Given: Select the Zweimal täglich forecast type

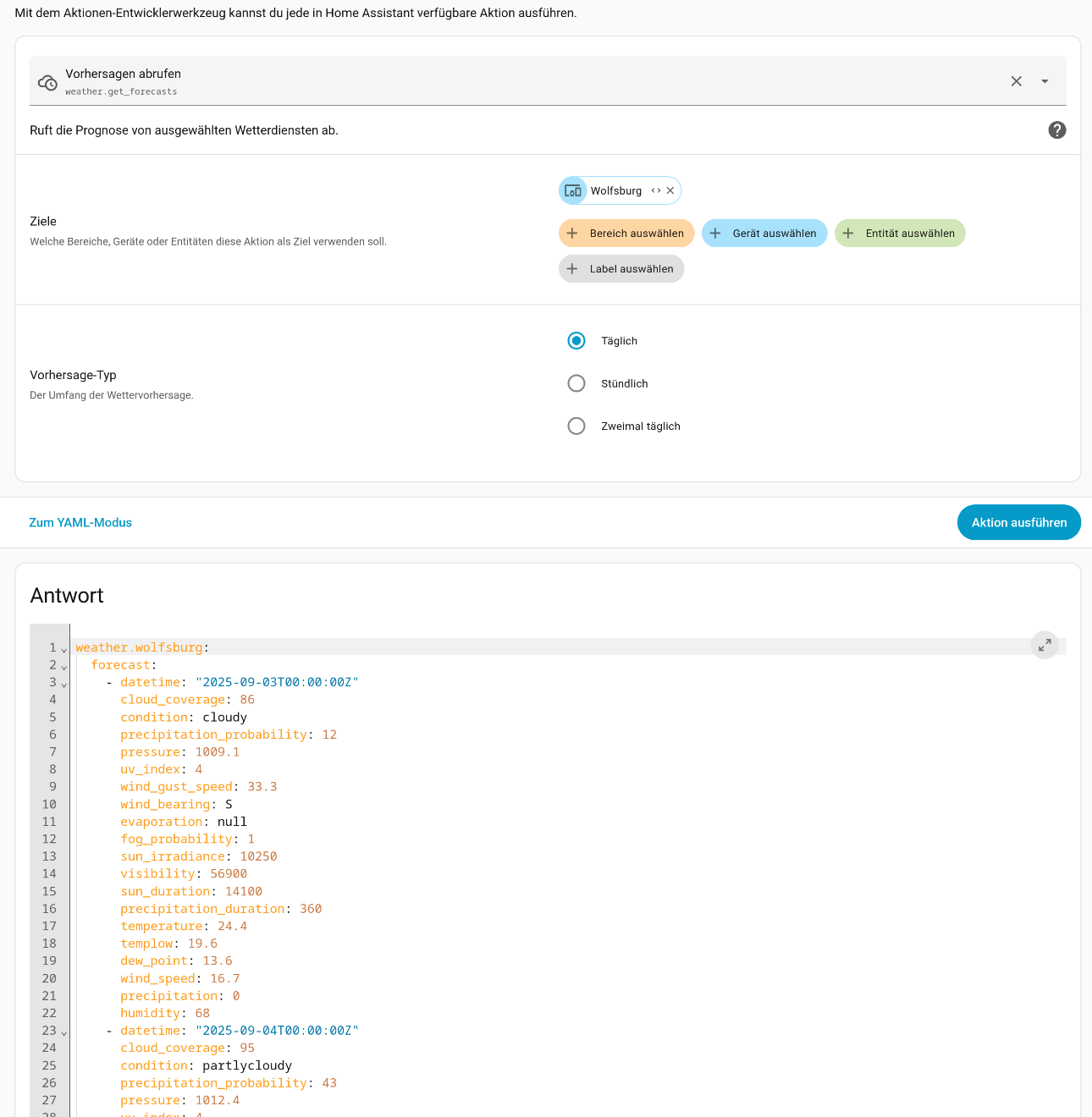Looking at the screenshot, I should [x=576, y=426].
